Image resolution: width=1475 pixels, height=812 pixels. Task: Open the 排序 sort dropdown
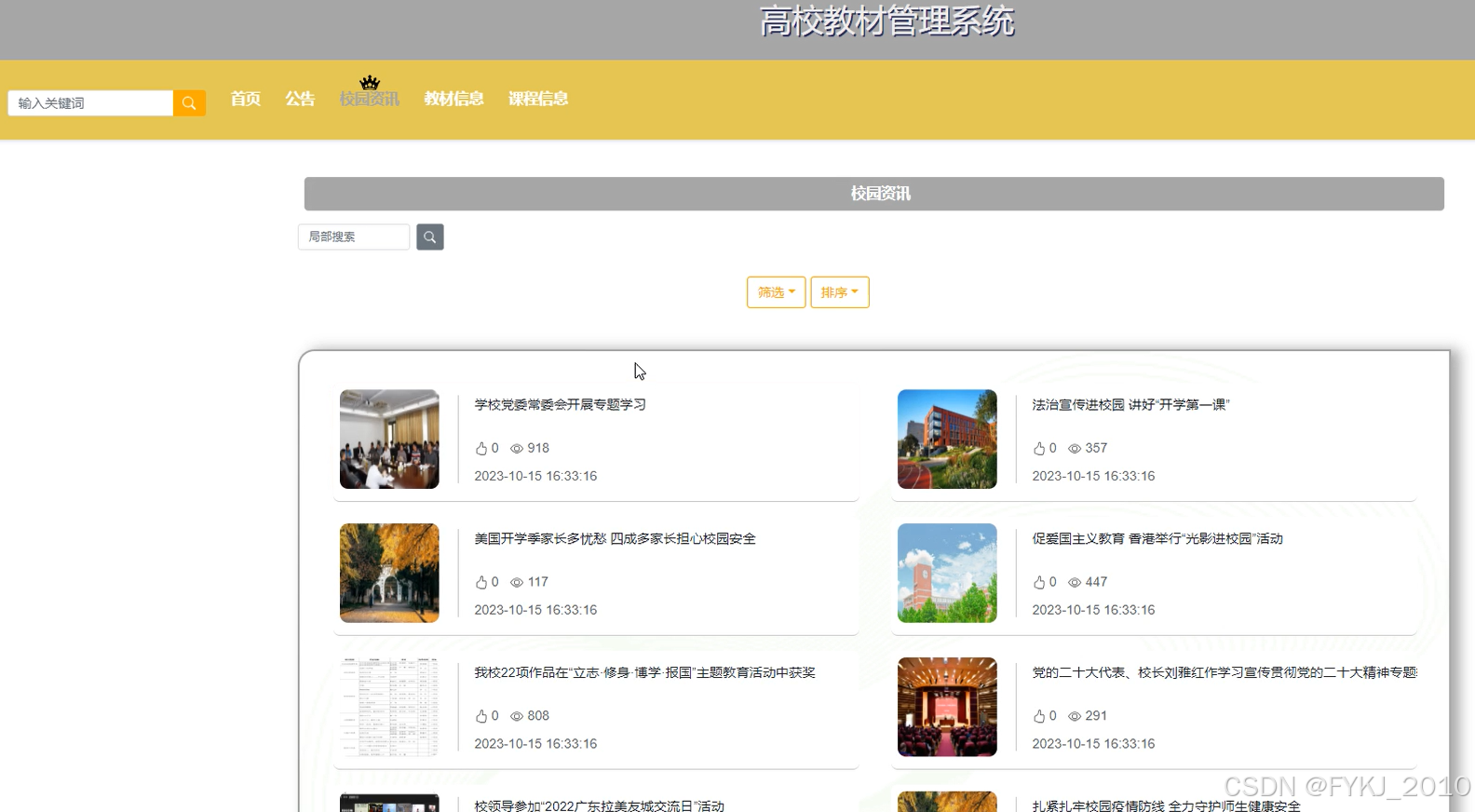(839, 292)
